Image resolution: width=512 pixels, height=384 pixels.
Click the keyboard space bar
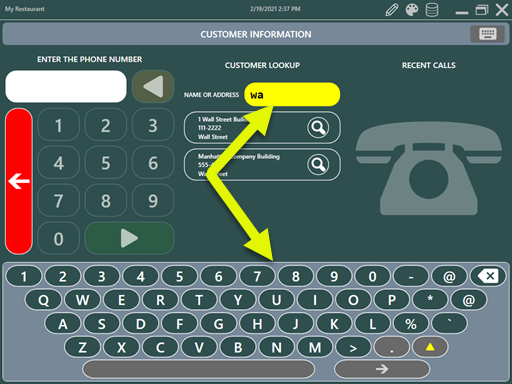tap(199, 369)
